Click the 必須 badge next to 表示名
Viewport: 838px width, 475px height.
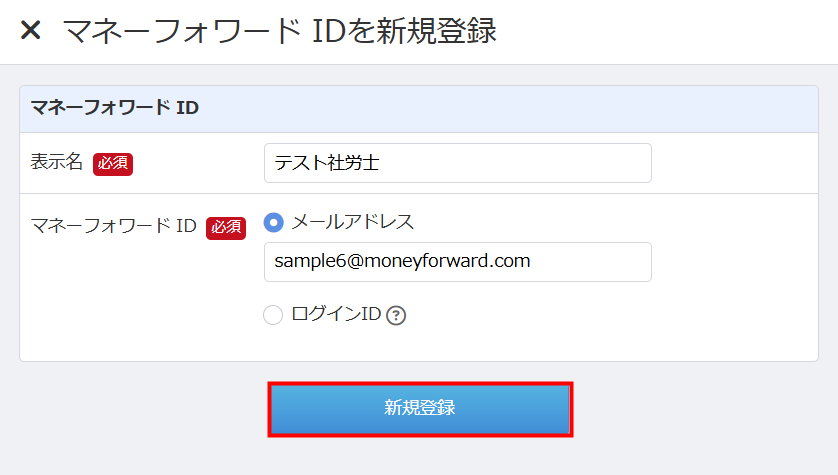pos(113,163)
